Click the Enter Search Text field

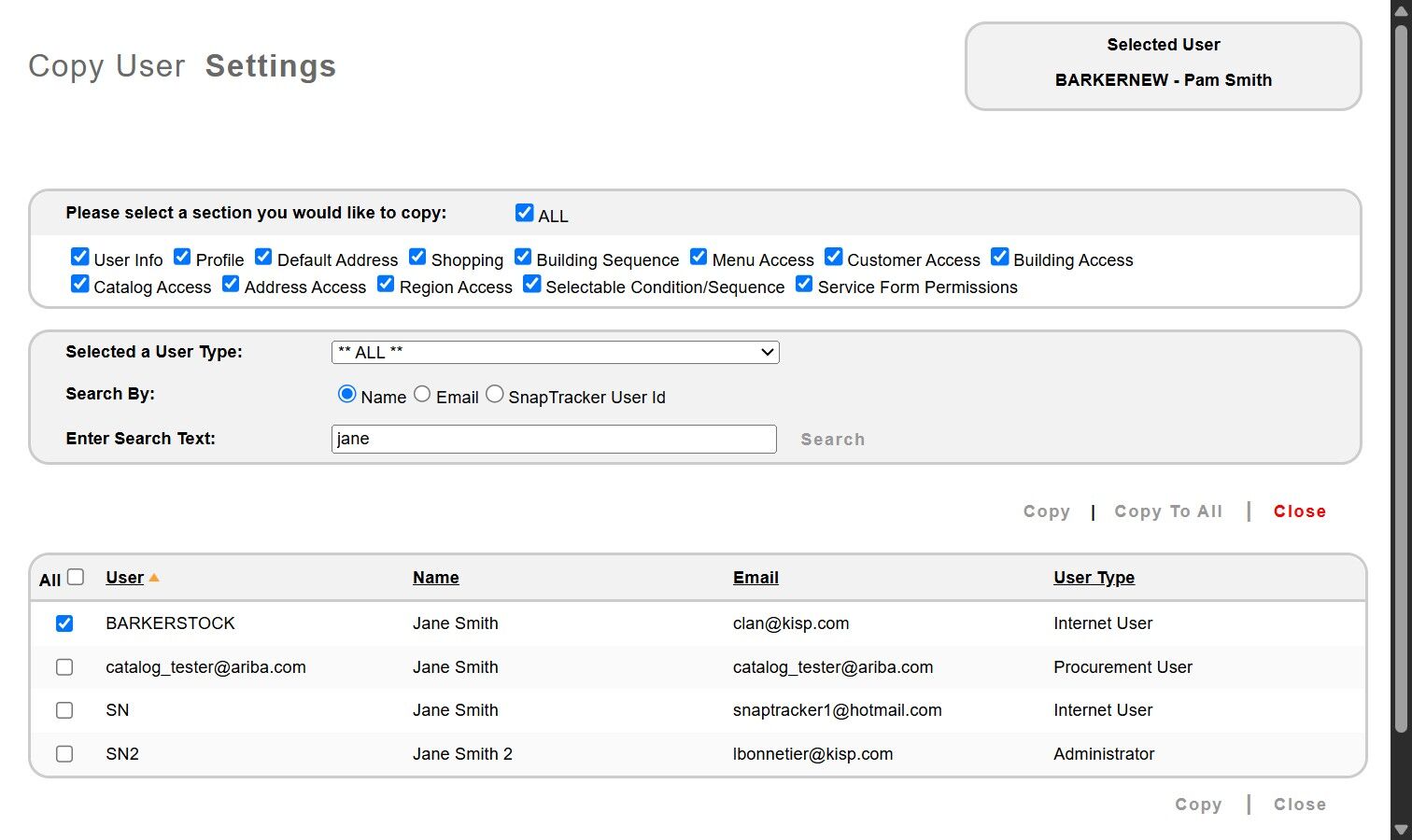pyautogui.click(x=554, y=440)
